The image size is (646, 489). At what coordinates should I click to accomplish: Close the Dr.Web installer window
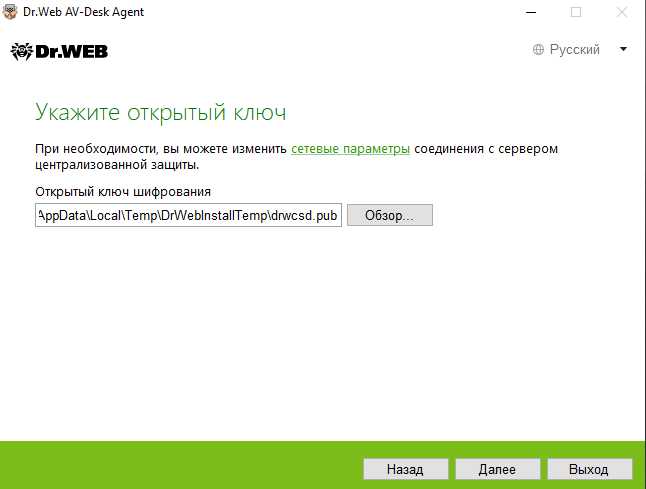click(x=622, y=12)
